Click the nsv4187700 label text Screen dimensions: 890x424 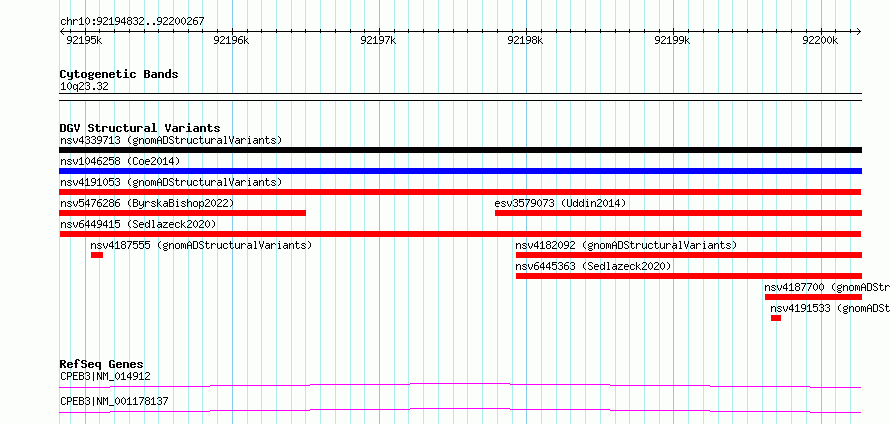tap(827, 287)
